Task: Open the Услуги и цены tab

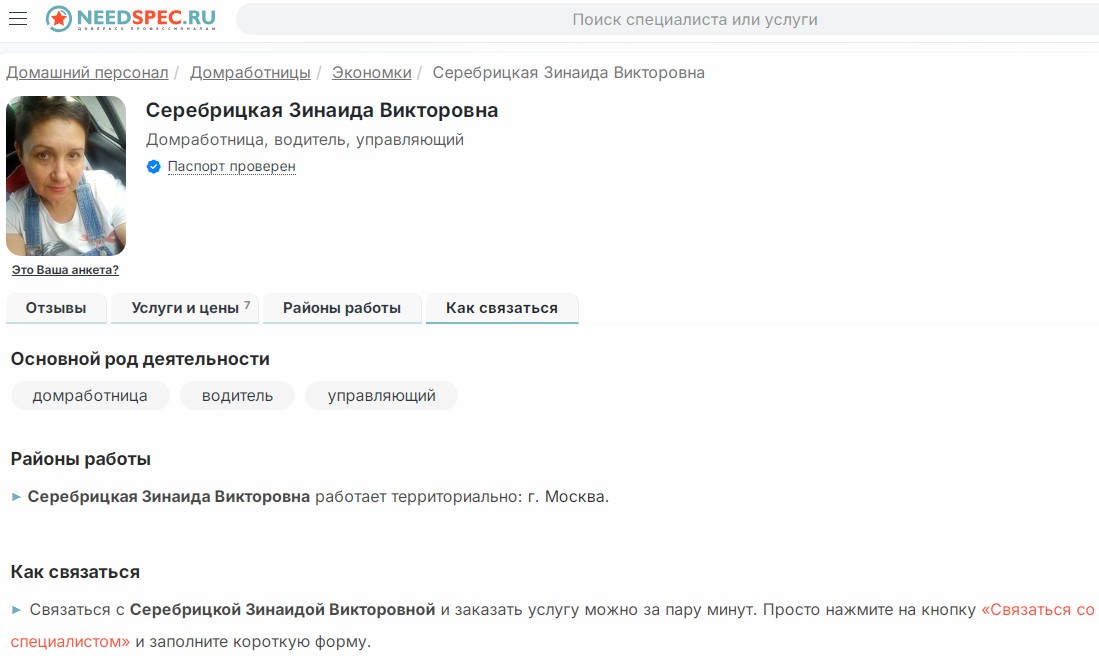Action: pos(185,308)
